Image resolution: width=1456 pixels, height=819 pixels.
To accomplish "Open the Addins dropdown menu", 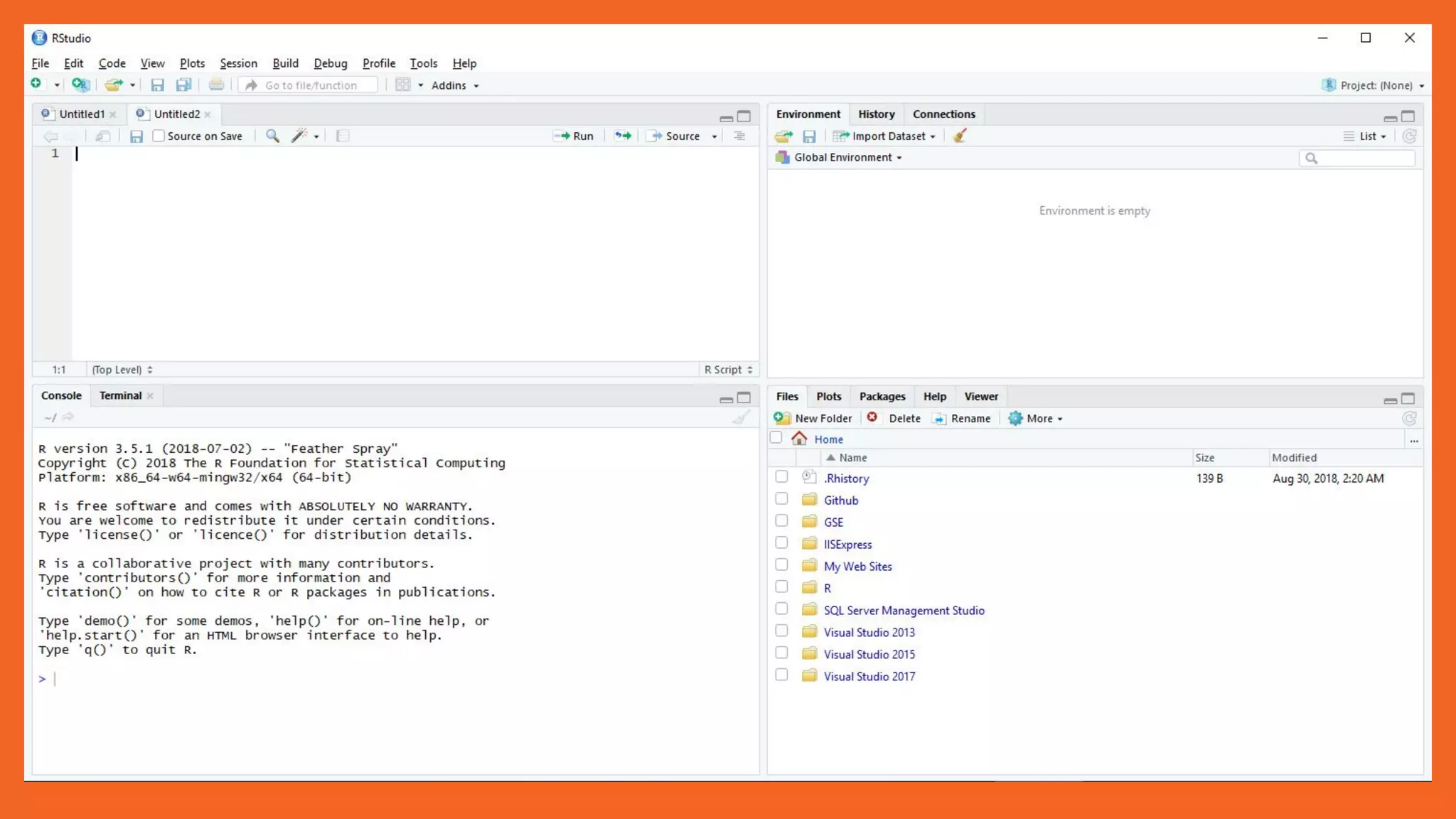I will click(x=455, y=85).
